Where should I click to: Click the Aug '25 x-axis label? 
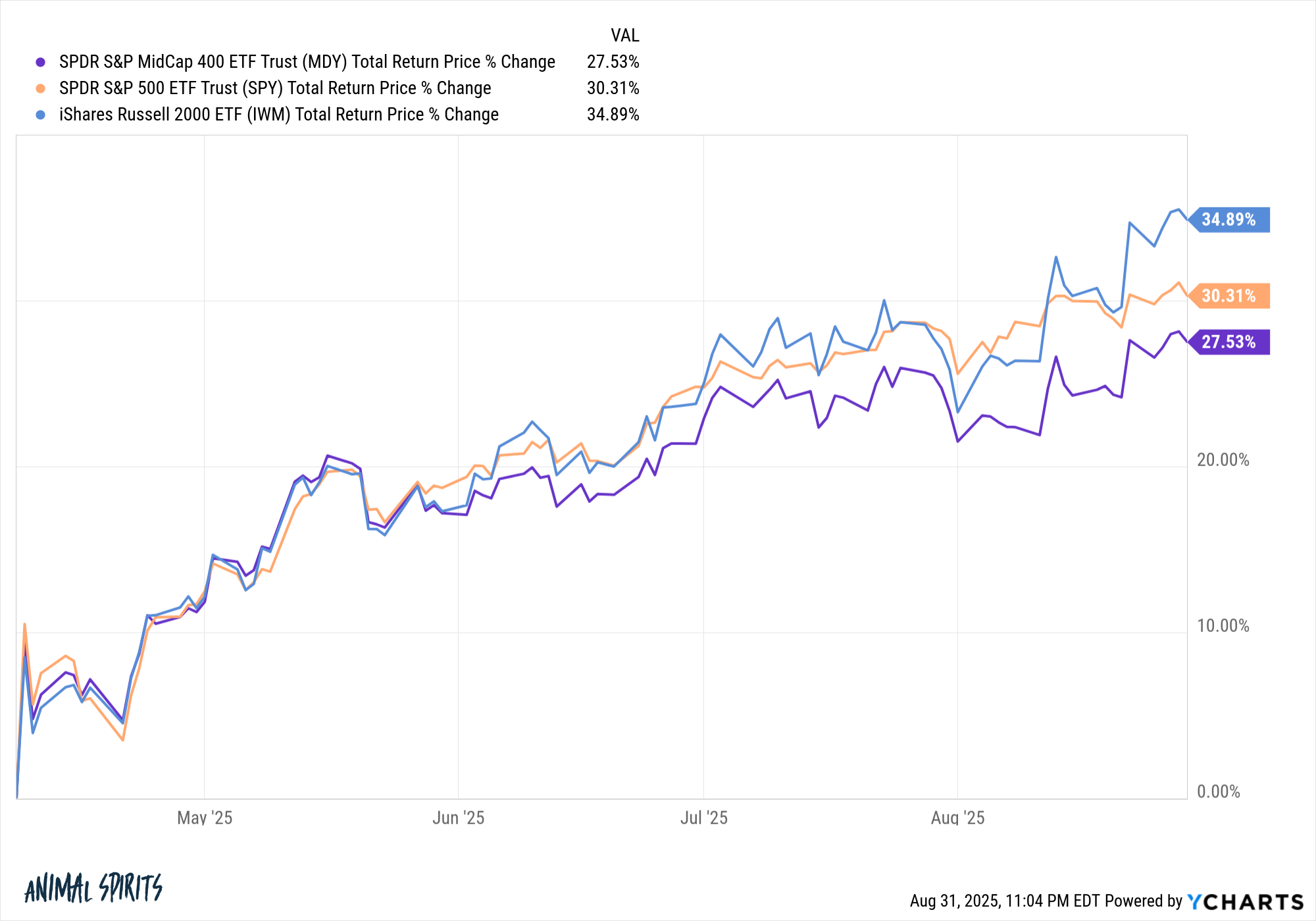click(957, 818)
